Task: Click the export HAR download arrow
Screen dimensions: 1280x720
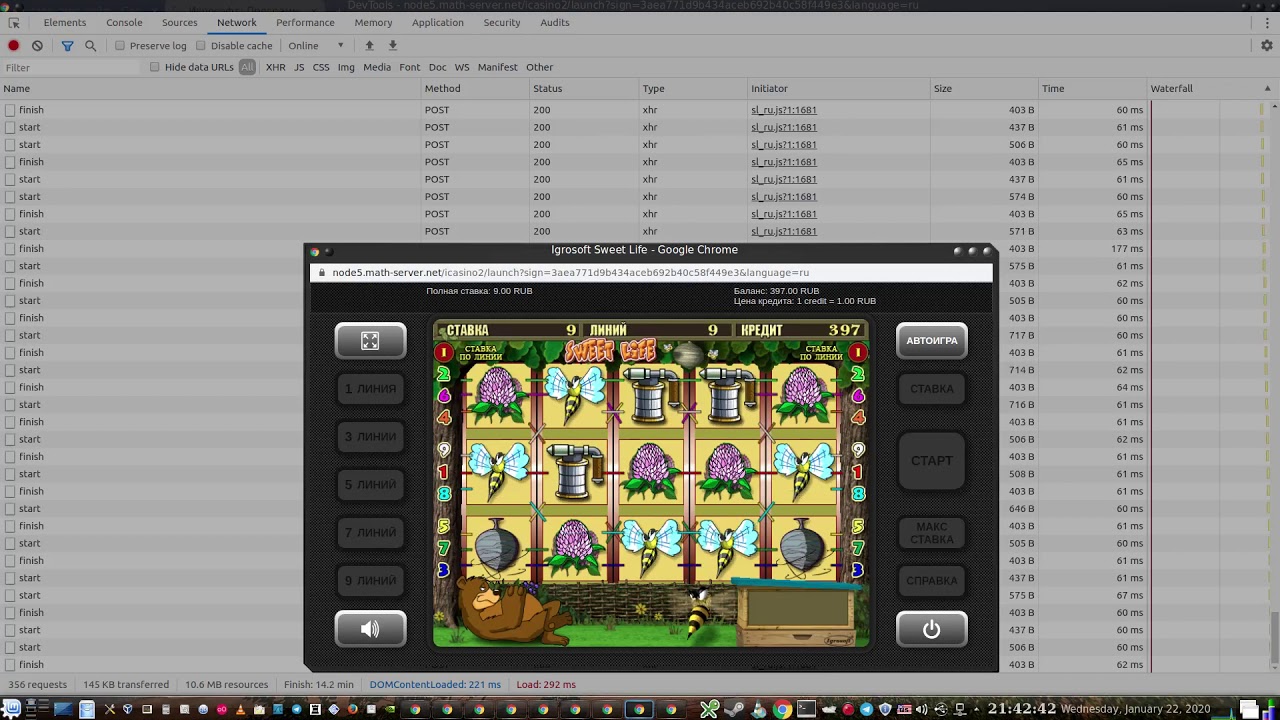Action: point(392,46)
